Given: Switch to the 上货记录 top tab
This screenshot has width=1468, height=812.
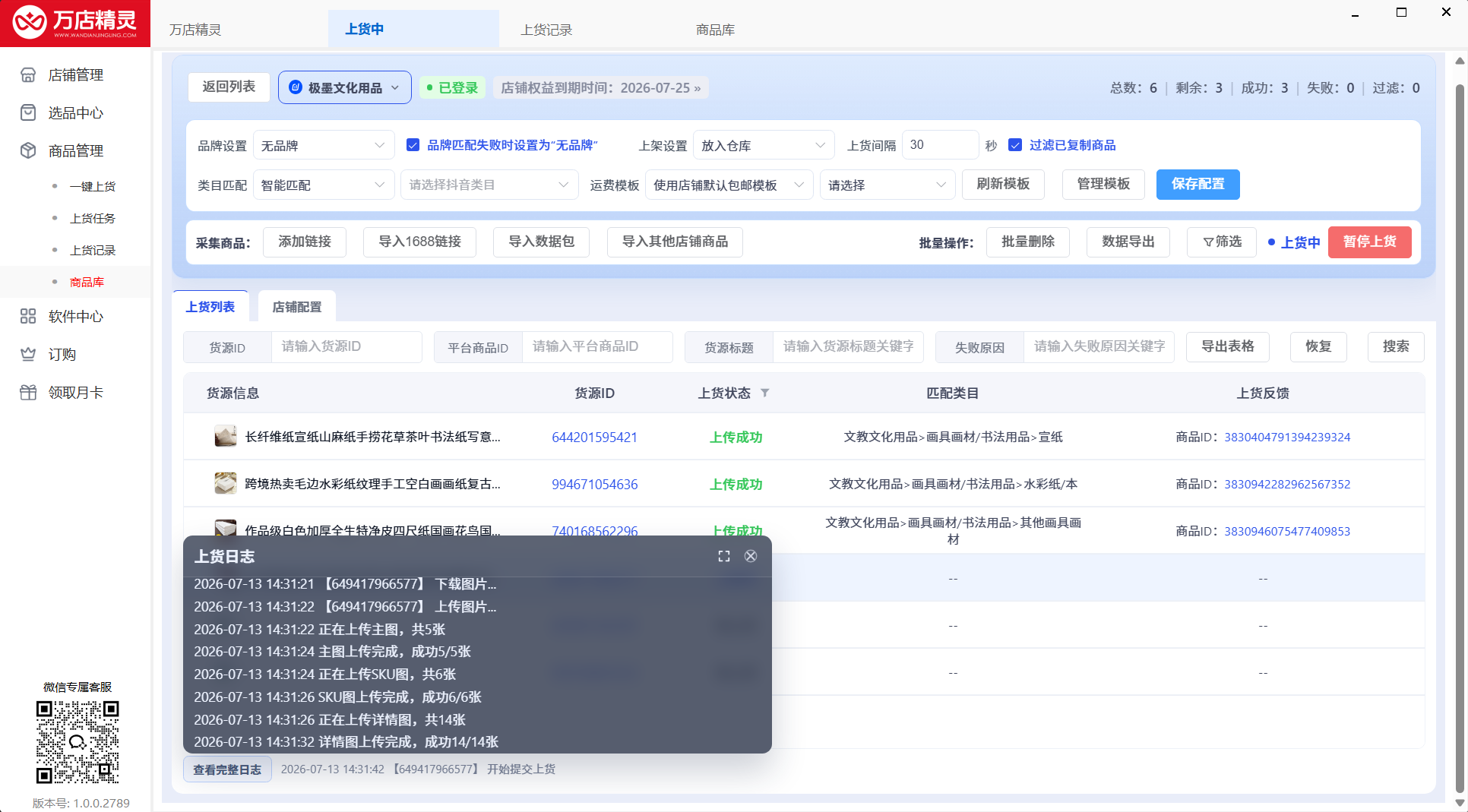Looking at the screenshot, I should pos(546,30).
